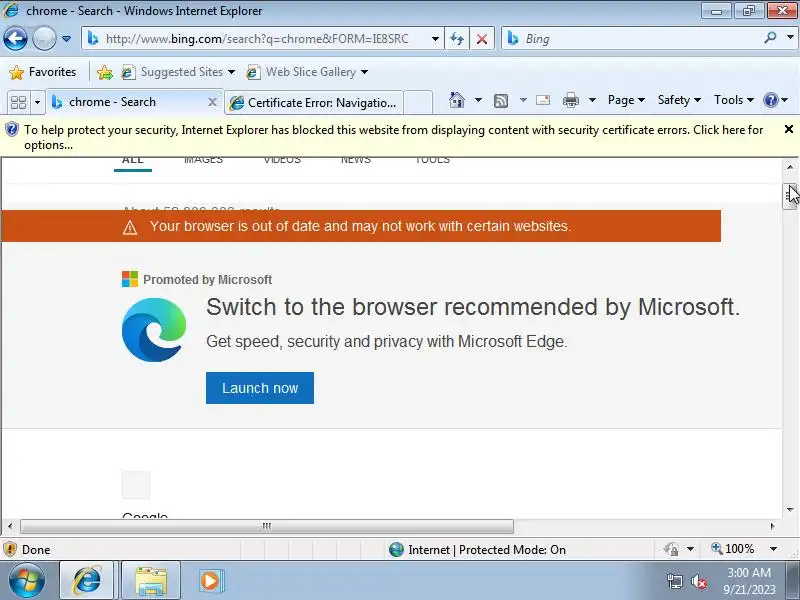Open Web Slice Gallery link
800x600 pixels.
click(307, 72)
